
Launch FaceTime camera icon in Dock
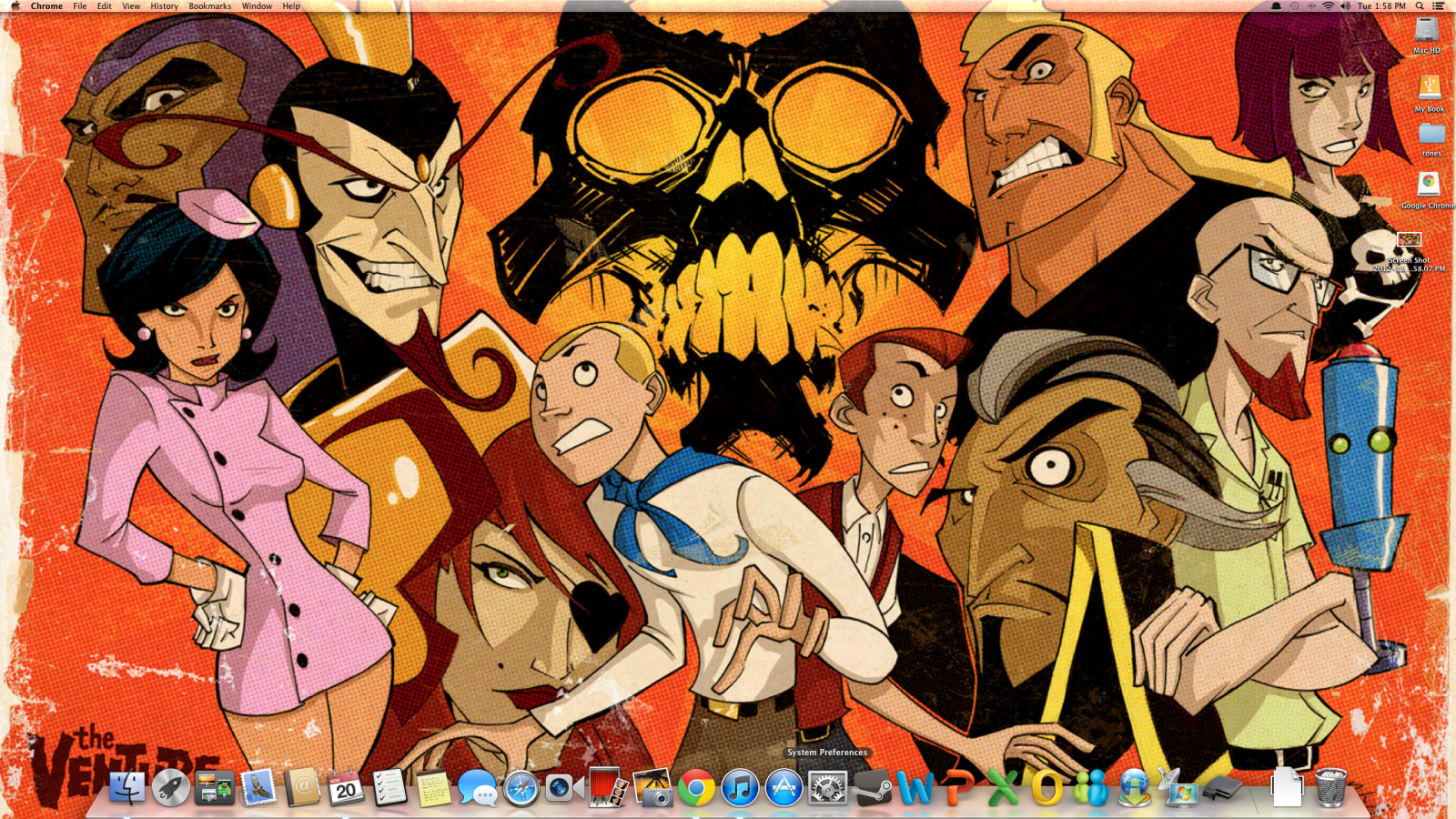(565, 788)
